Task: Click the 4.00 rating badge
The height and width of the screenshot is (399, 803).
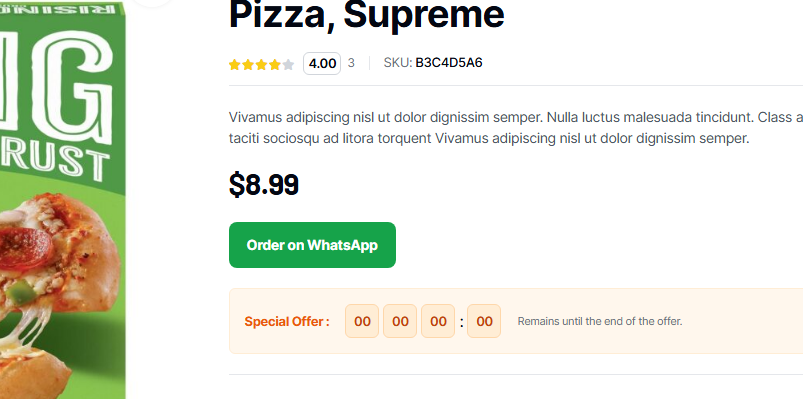Action: (x=322, y=64)
